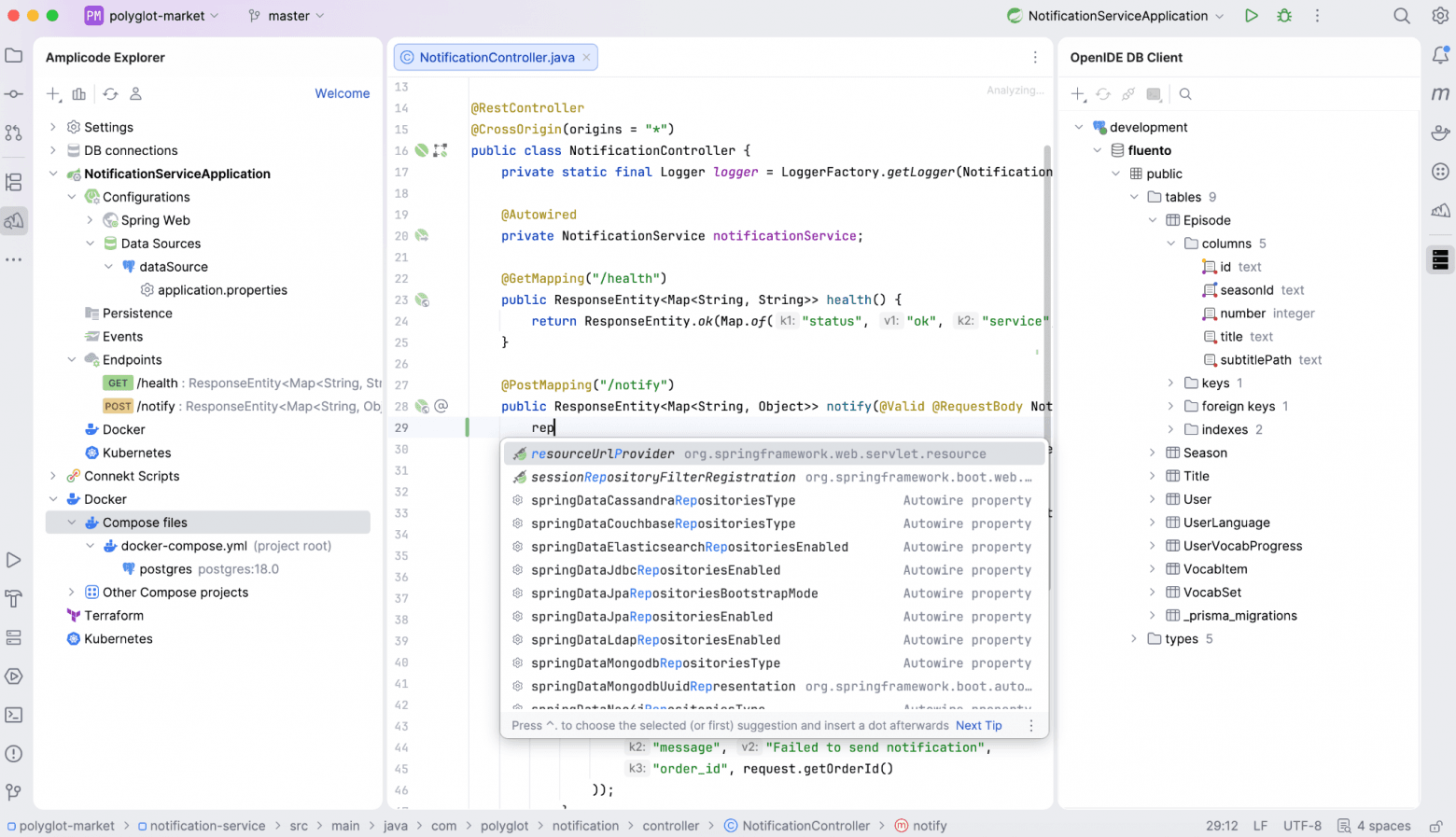Click NotificationController in breadcrumb

tap(797, 826)
